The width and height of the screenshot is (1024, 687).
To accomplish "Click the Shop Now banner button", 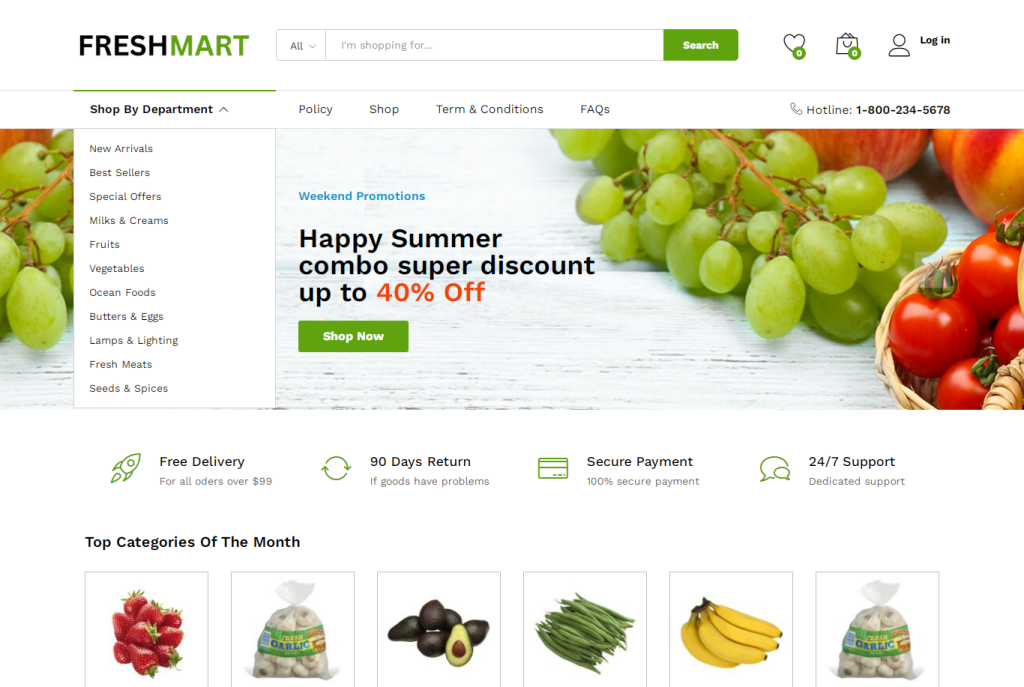I will 353,336.
